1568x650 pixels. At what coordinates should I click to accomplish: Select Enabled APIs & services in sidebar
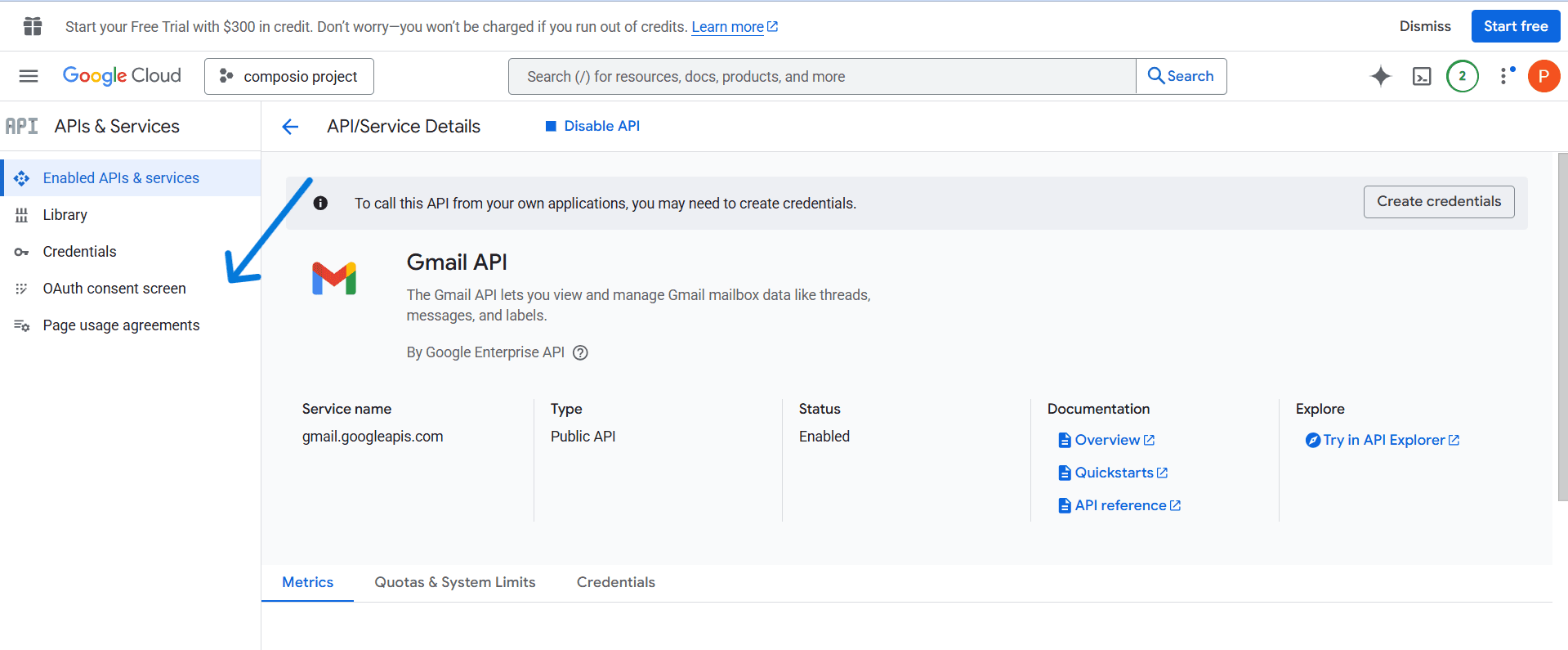tap(131, 178)
